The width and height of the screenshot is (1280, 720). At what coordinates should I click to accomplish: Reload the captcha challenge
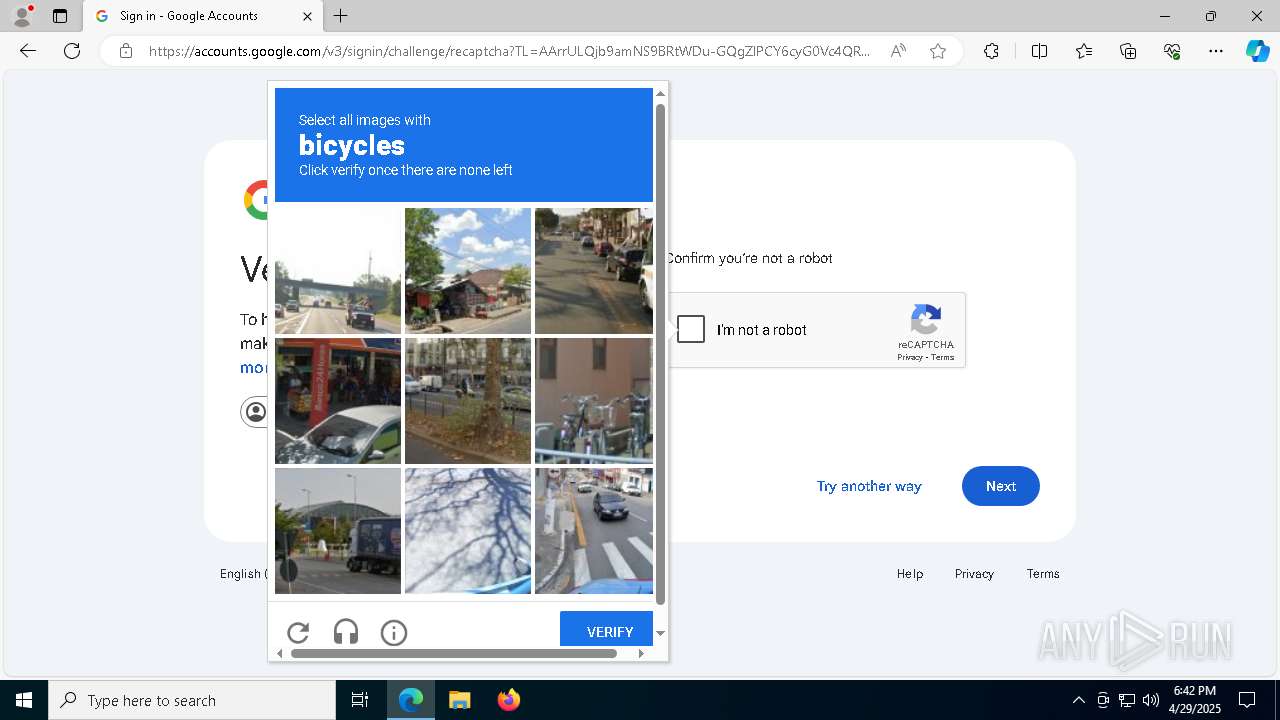tap(298, 632)
